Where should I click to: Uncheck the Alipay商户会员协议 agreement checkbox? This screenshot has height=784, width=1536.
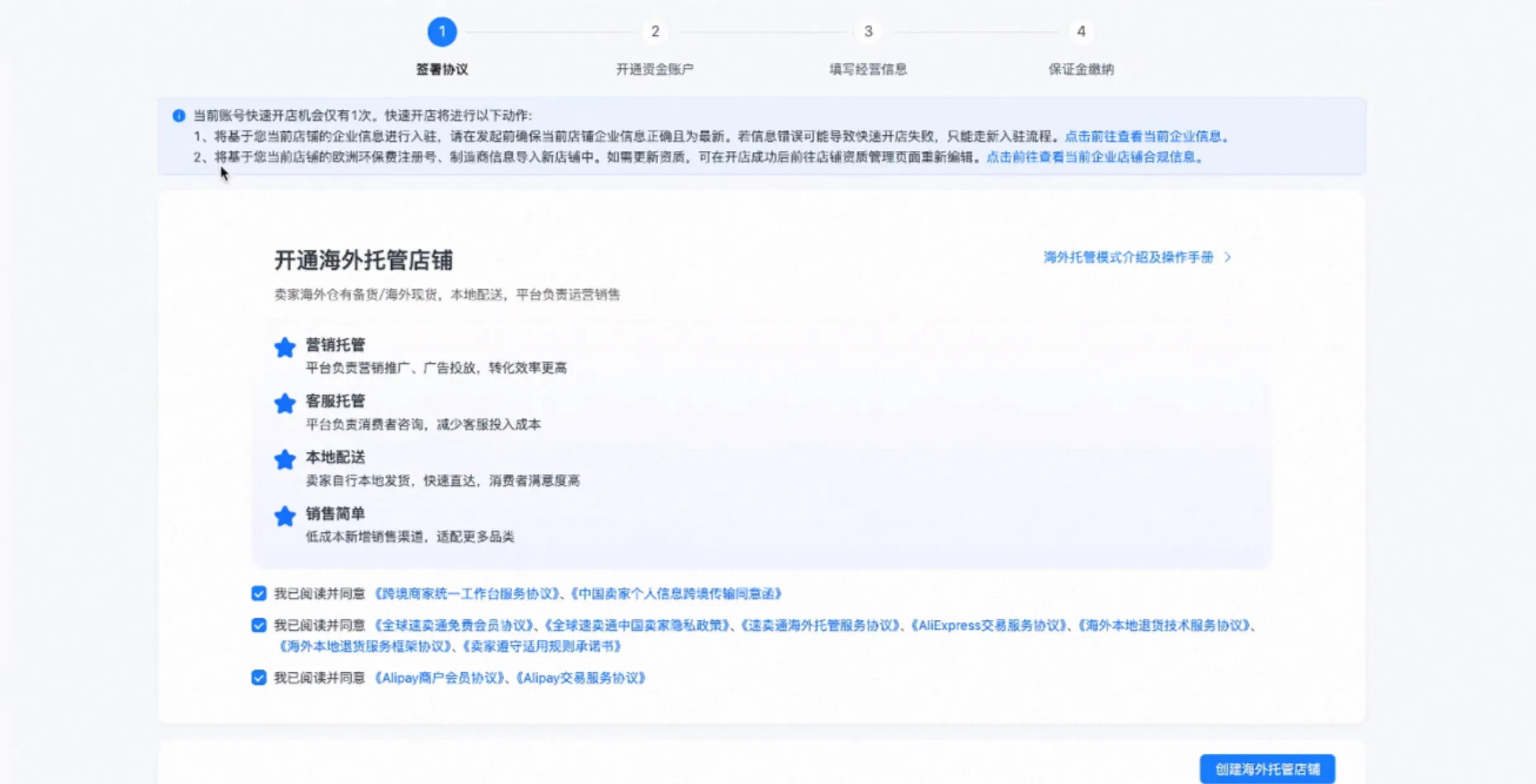pos(259,678)
